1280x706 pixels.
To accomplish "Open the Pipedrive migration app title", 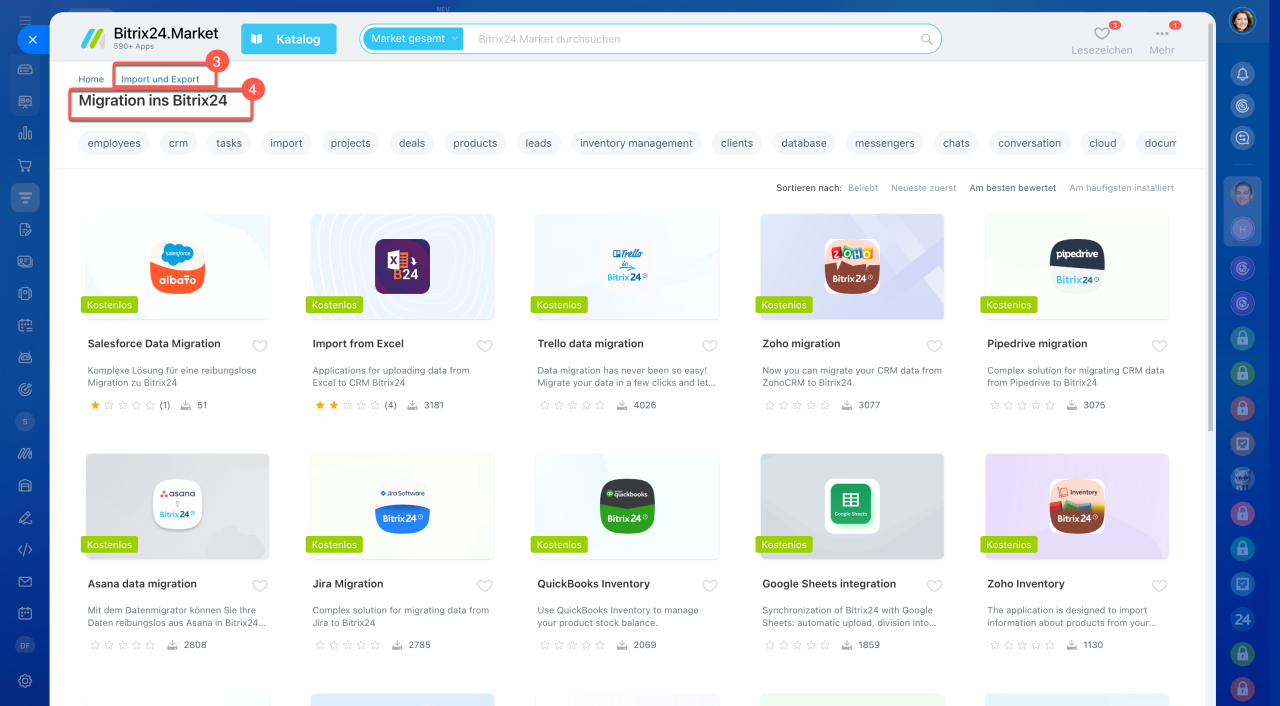I will [x=1037, y=344].
